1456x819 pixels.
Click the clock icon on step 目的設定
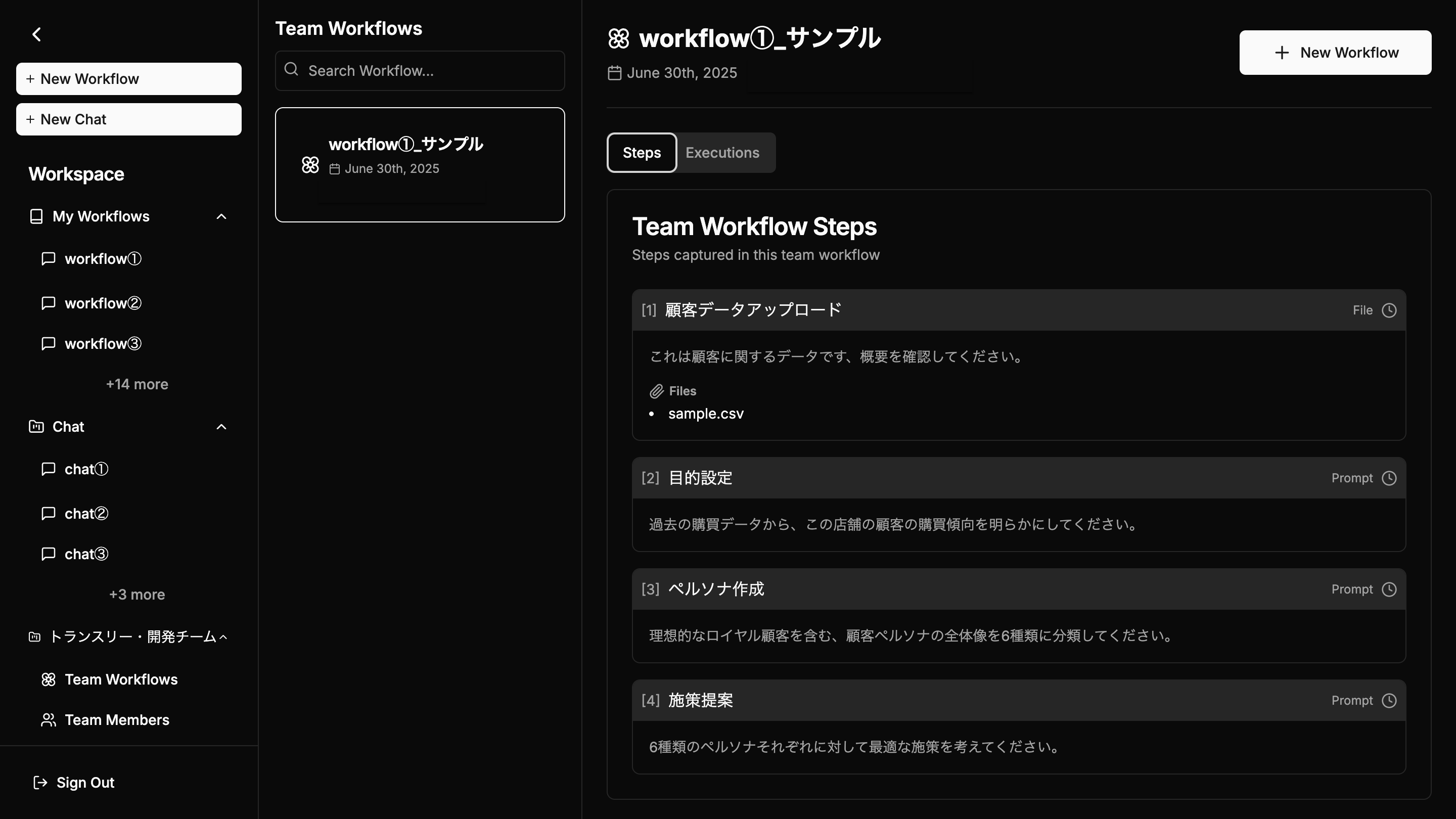pyautogui.click(x=1389, y=478)
